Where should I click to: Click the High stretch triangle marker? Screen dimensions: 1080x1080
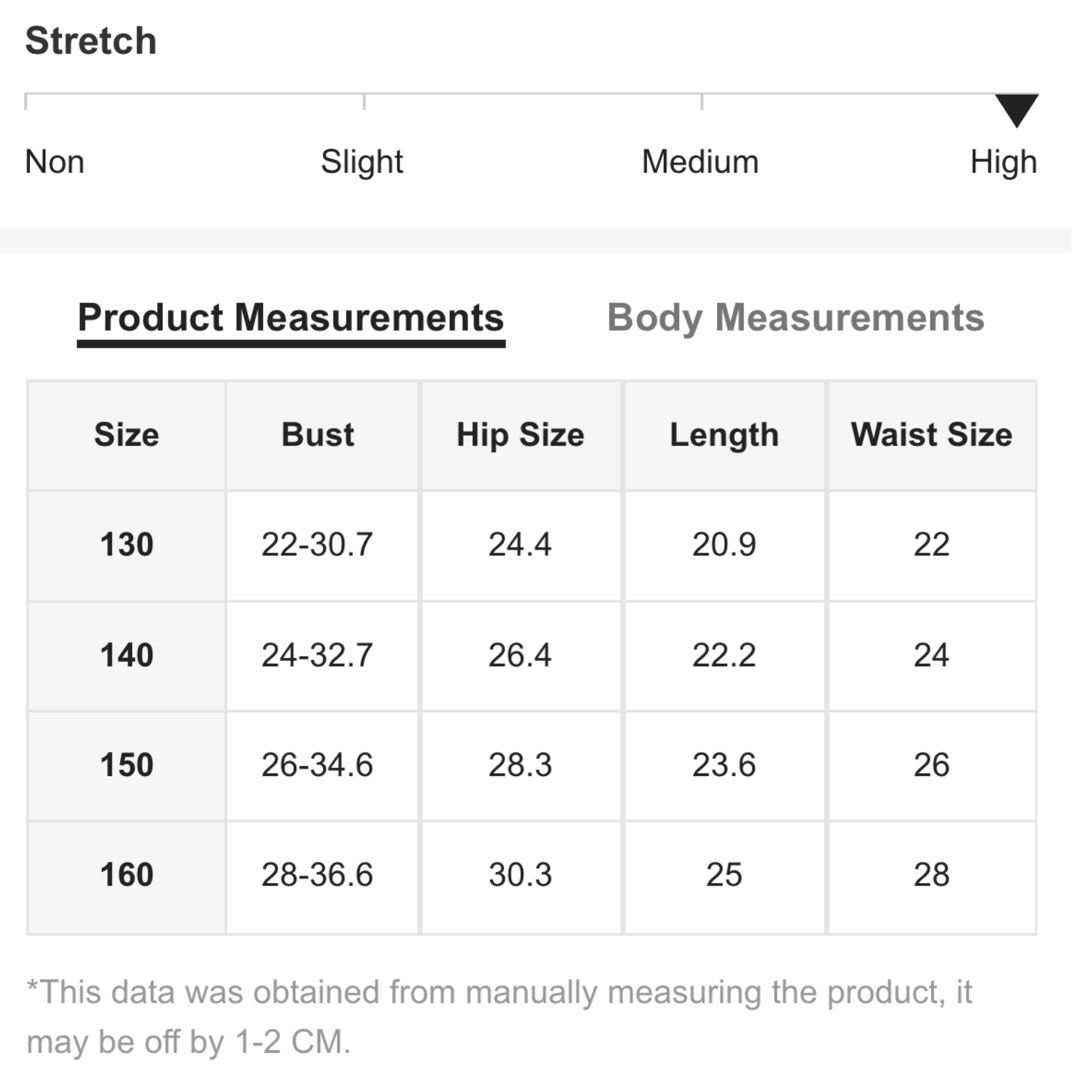coord(1016,110)
